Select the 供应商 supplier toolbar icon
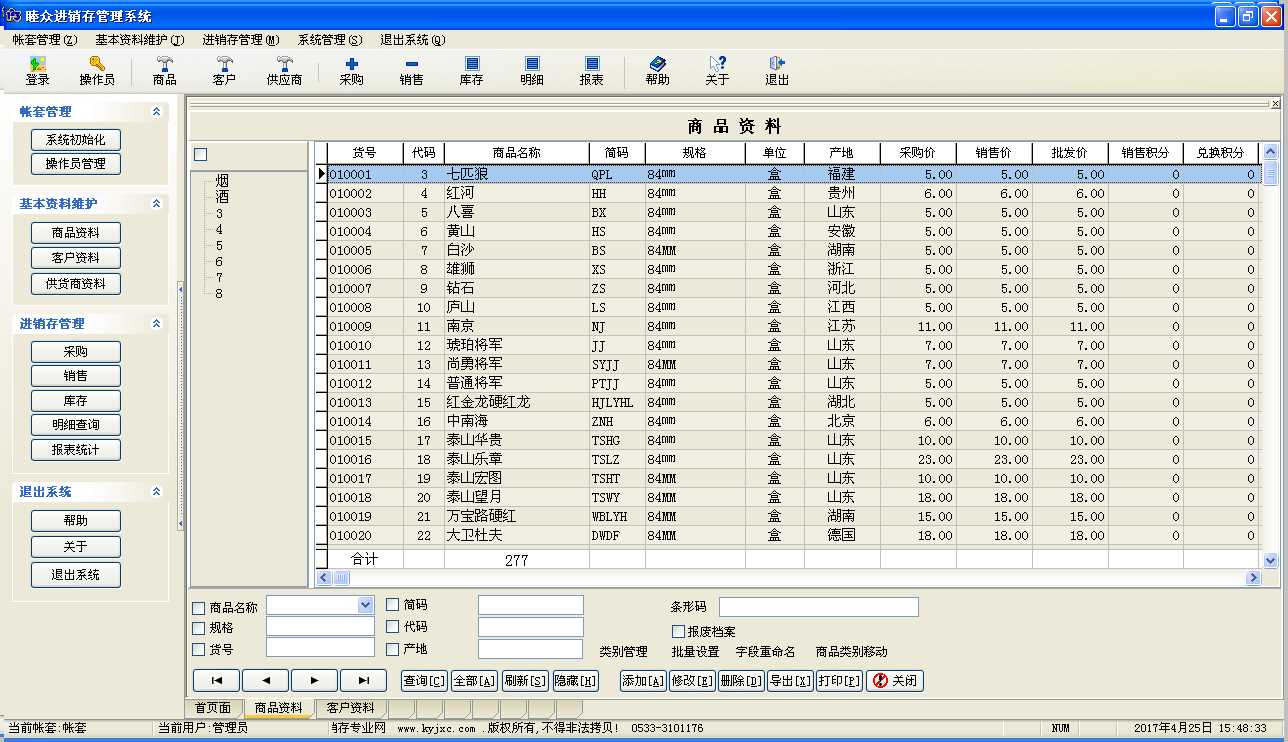The height and width of the screenshot is (742, 1288). coord(284,70)
